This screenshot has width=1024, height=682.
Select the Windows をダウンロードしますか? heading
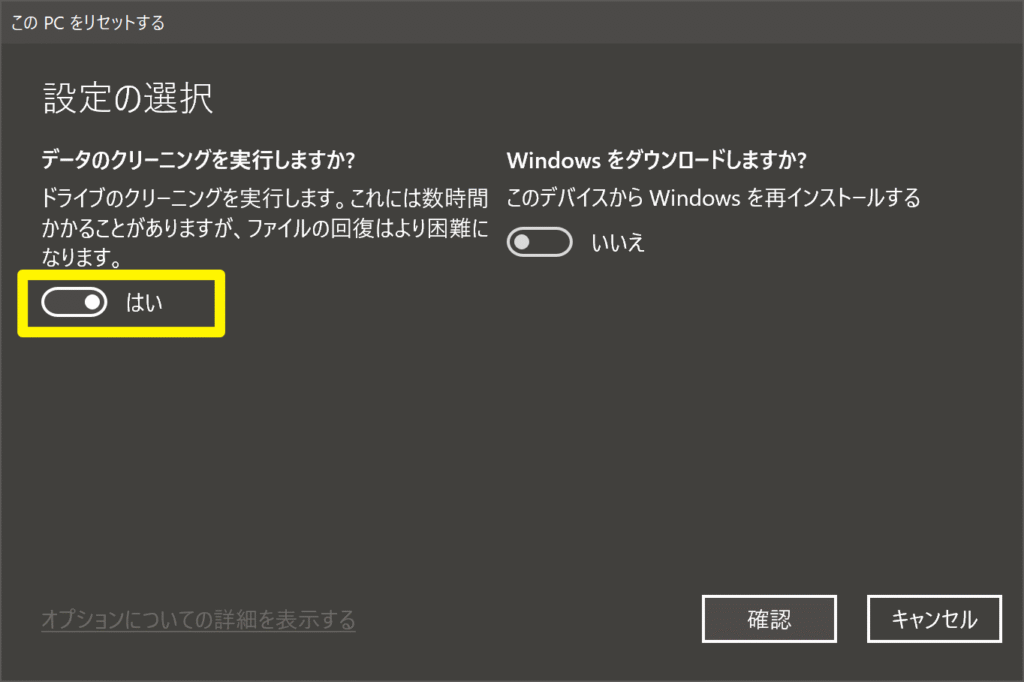[x=657, y=160]
